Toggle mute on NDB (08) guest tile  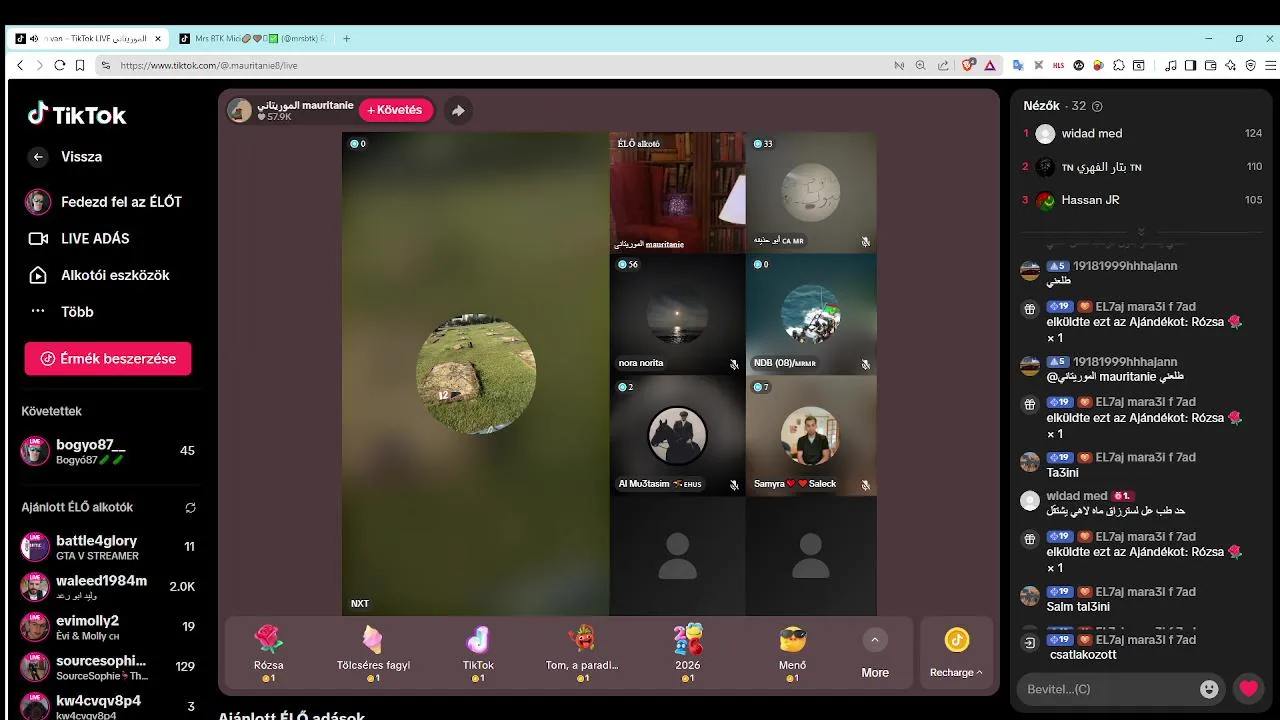point(866,364)
